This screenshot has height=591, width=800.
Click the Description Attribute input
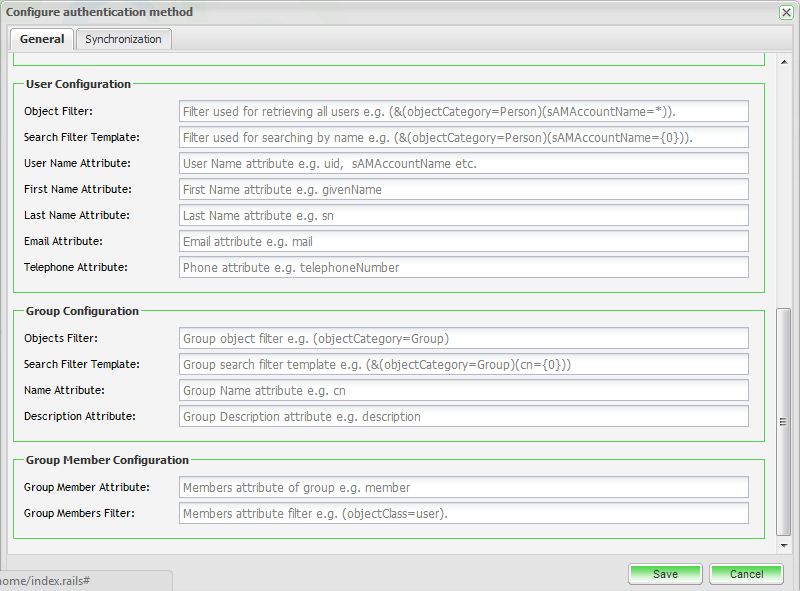[x=464, y=416]
